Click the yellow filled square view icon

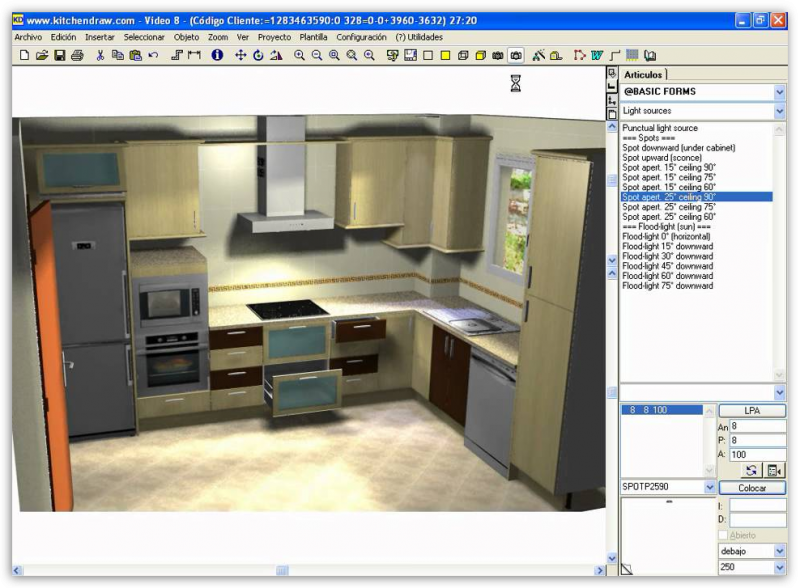445,56
